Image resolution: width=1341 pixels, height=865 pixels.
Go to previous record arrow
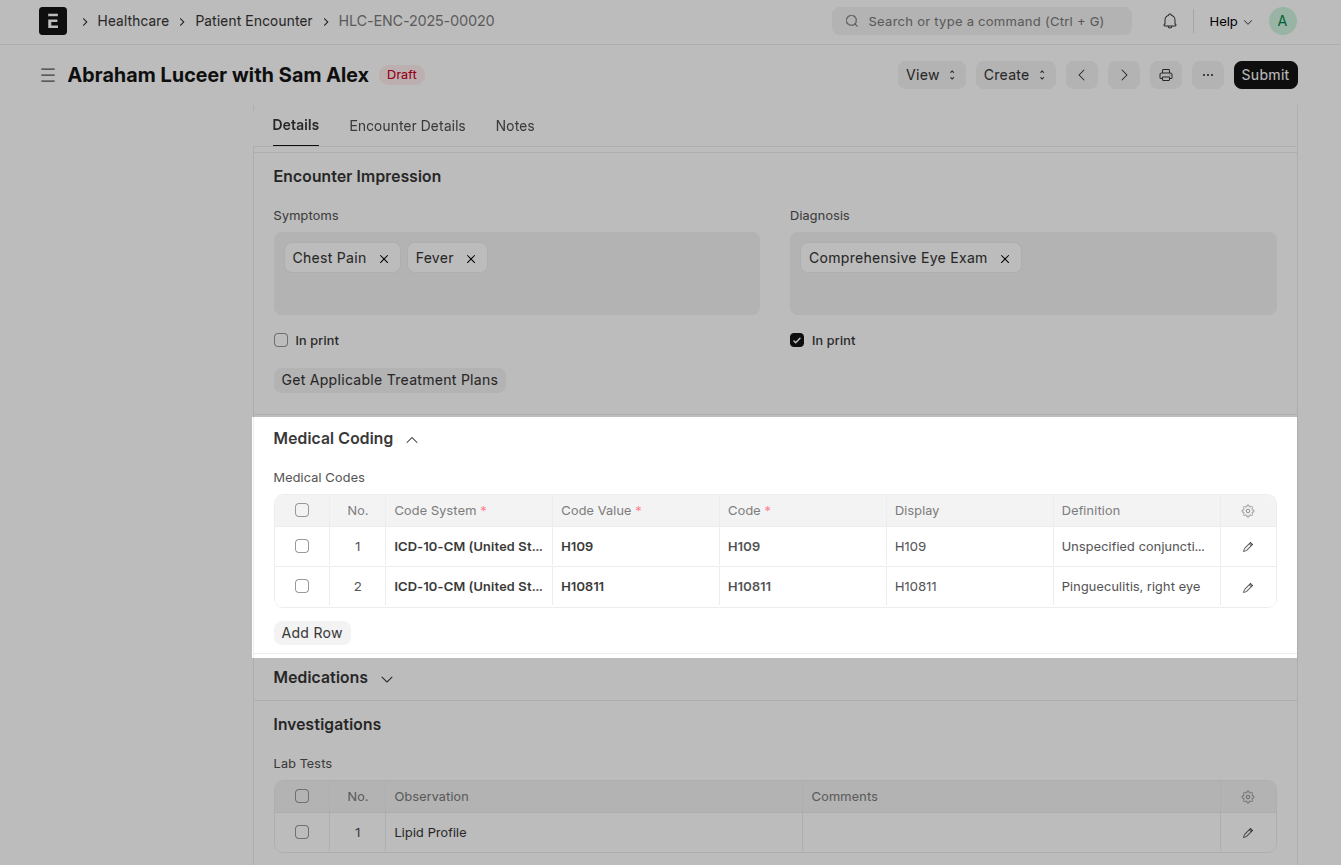(x=1082, y=75)
